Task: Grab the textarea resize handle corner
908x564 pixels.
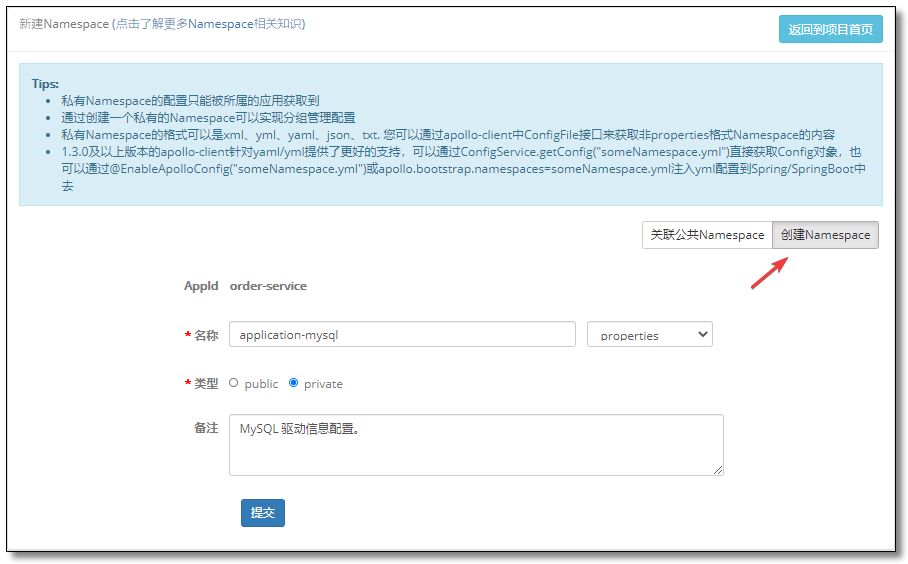Action: pos(718,470)
